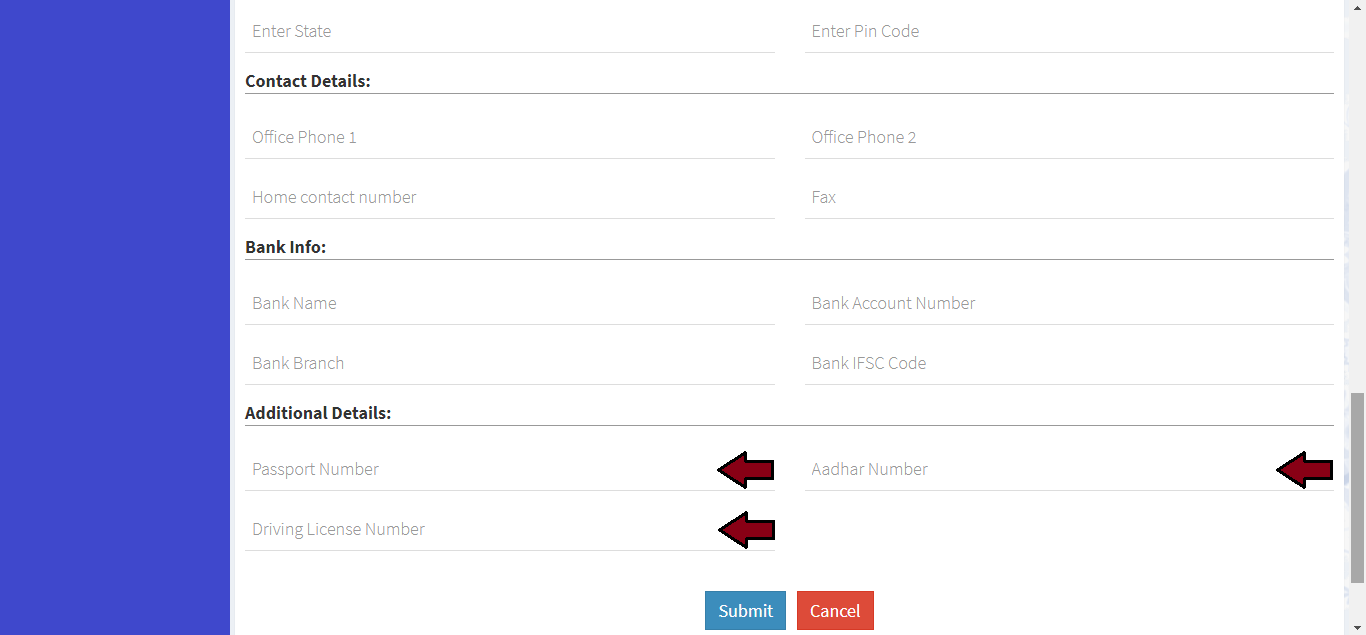This screenshot has width=1366, height=635.
Task: Click the arrow beside Aadhar Number
Action: coord(1305,470)
